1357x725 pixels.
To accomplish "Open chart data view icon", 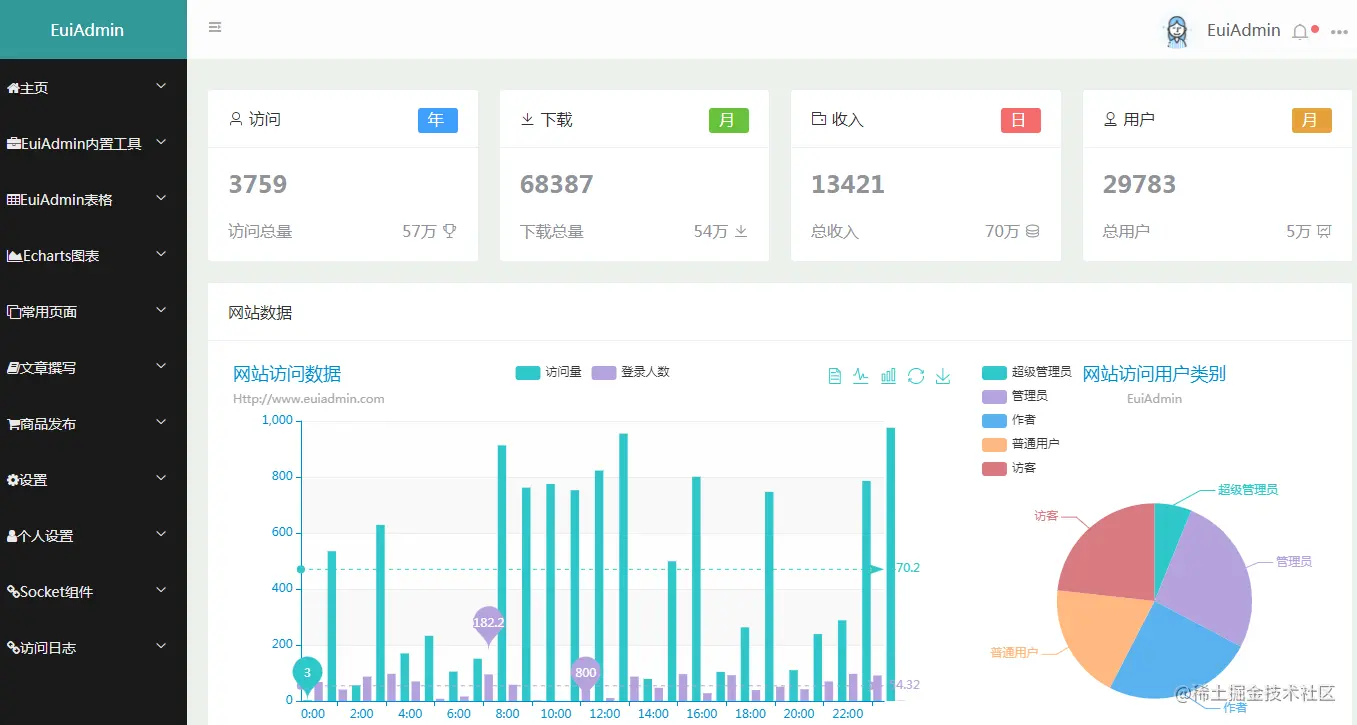I will [835, 376].
